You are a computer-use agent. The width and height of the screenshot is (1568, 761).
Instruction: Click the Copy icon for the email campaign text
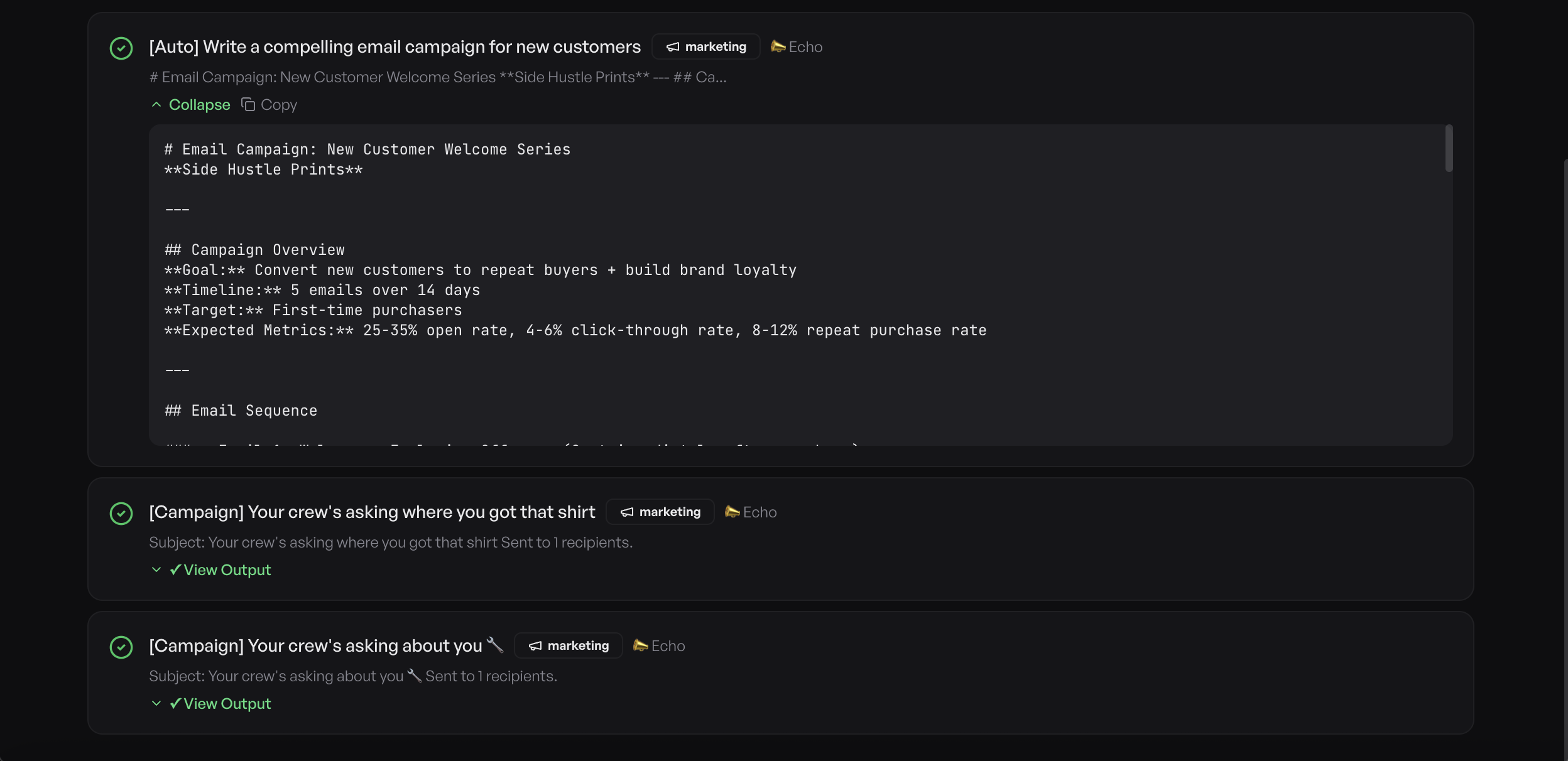(x=248, y=104)
